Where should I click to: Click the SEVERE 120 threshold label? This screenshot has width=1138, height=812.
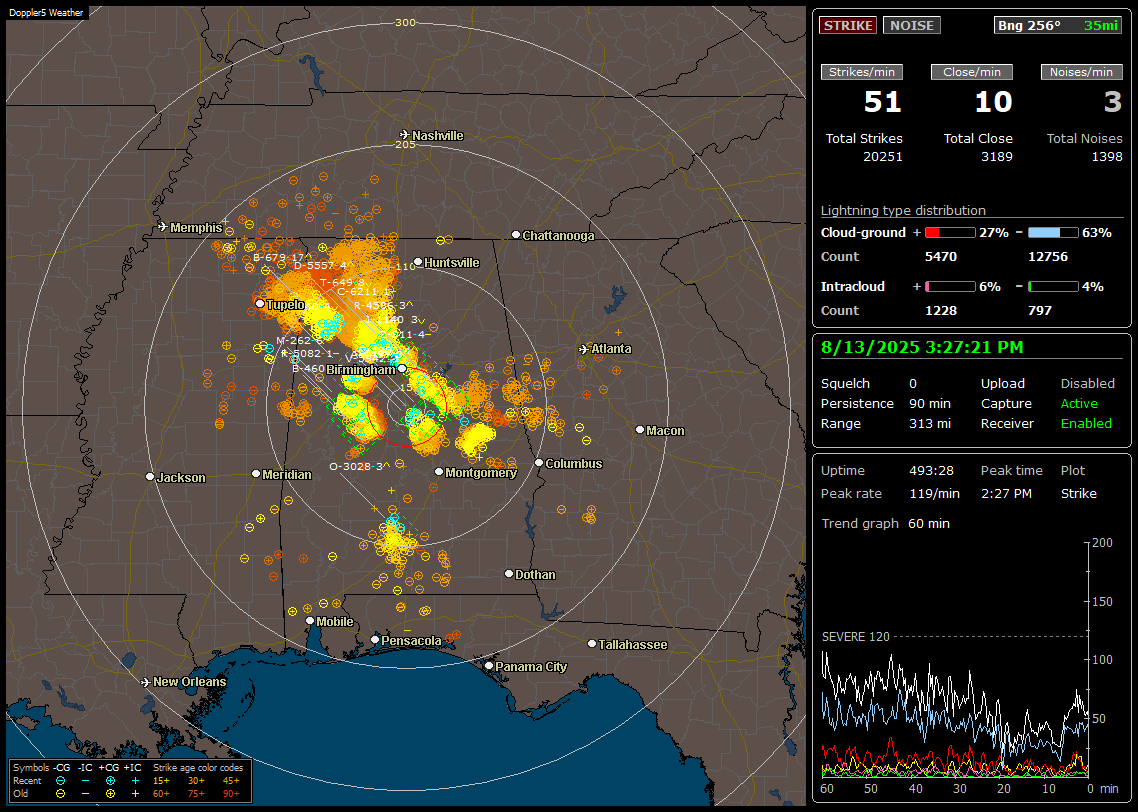pyautogui.click(x=856, y=636)
